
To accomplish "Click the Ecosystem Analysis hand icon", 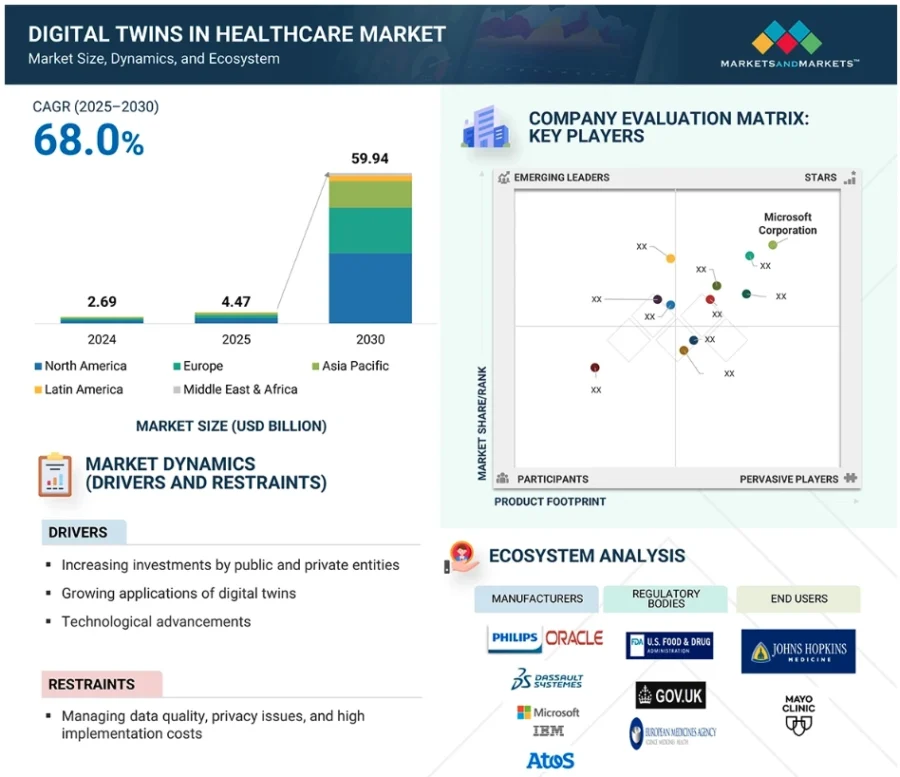I will [x=461, y=557].
